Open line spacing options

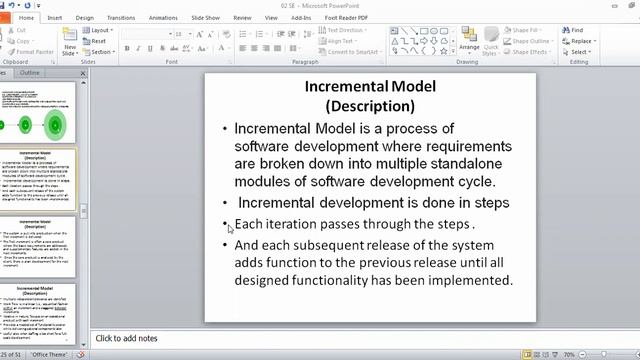point(309,34)
